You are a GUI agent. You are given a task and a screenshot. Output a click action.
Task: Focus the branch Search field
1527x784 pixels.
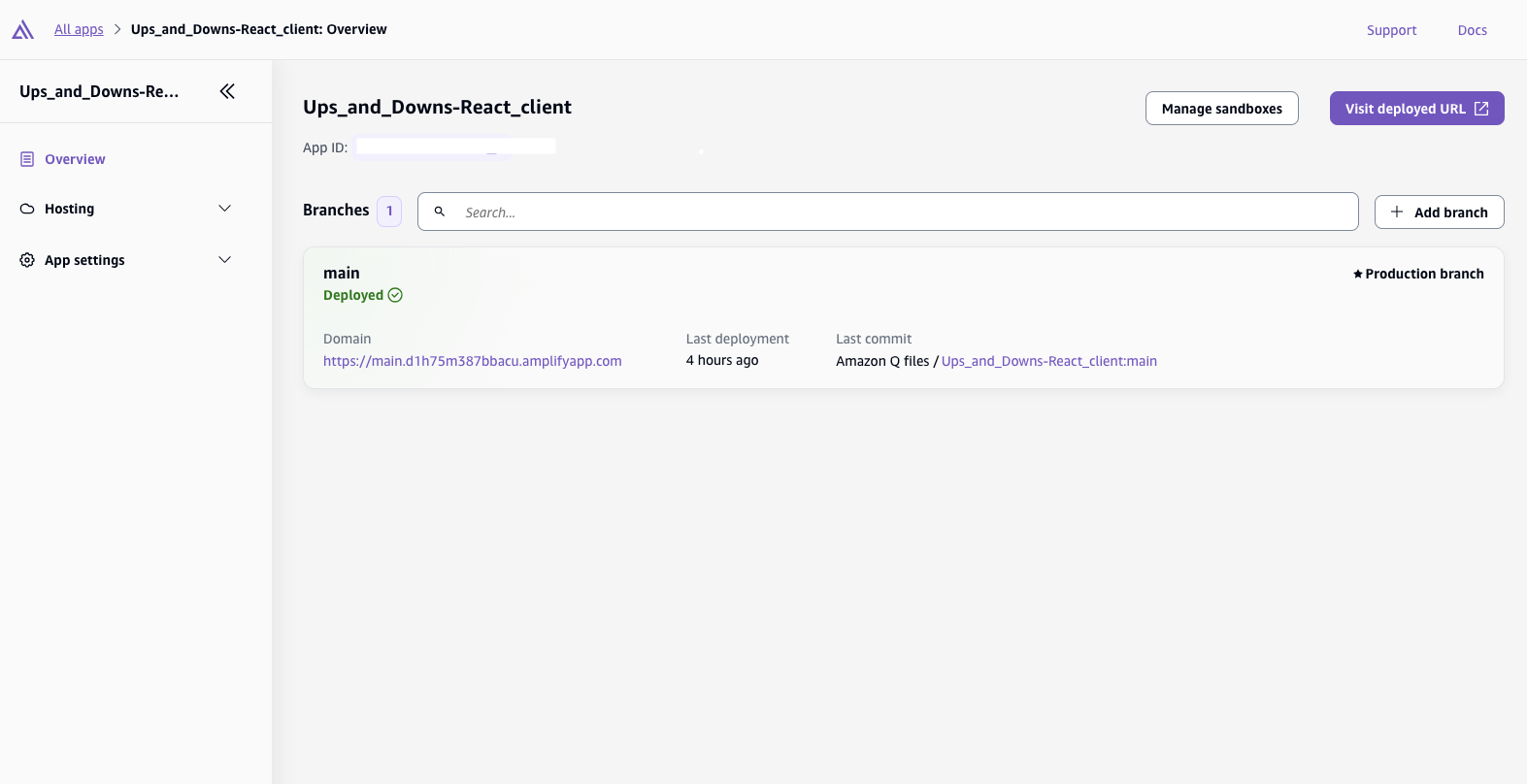pyautogui.click(x=888, y=212)
